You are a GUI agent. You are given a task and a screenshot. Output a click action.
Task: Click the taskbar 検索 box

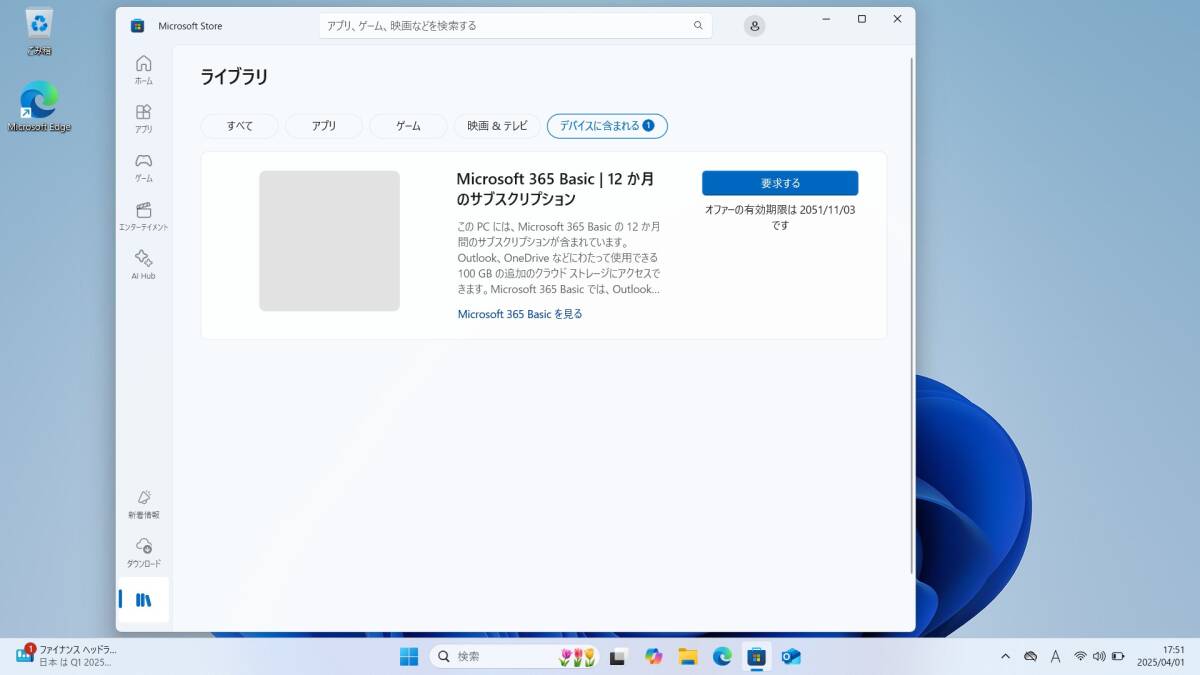tap(516, 657)
